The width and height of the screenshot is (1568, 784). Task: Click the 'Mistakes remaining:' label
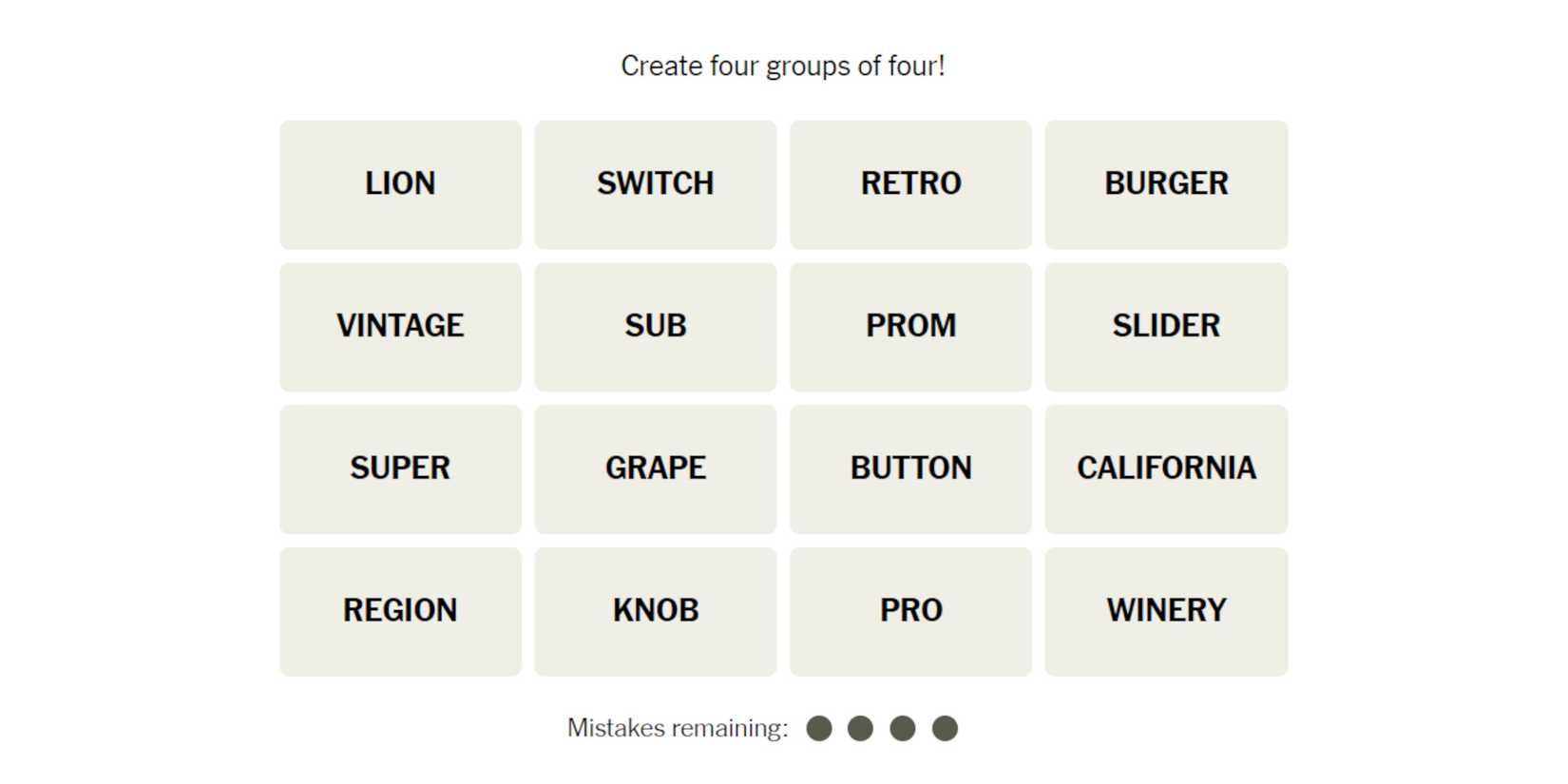tap(678, 729)
